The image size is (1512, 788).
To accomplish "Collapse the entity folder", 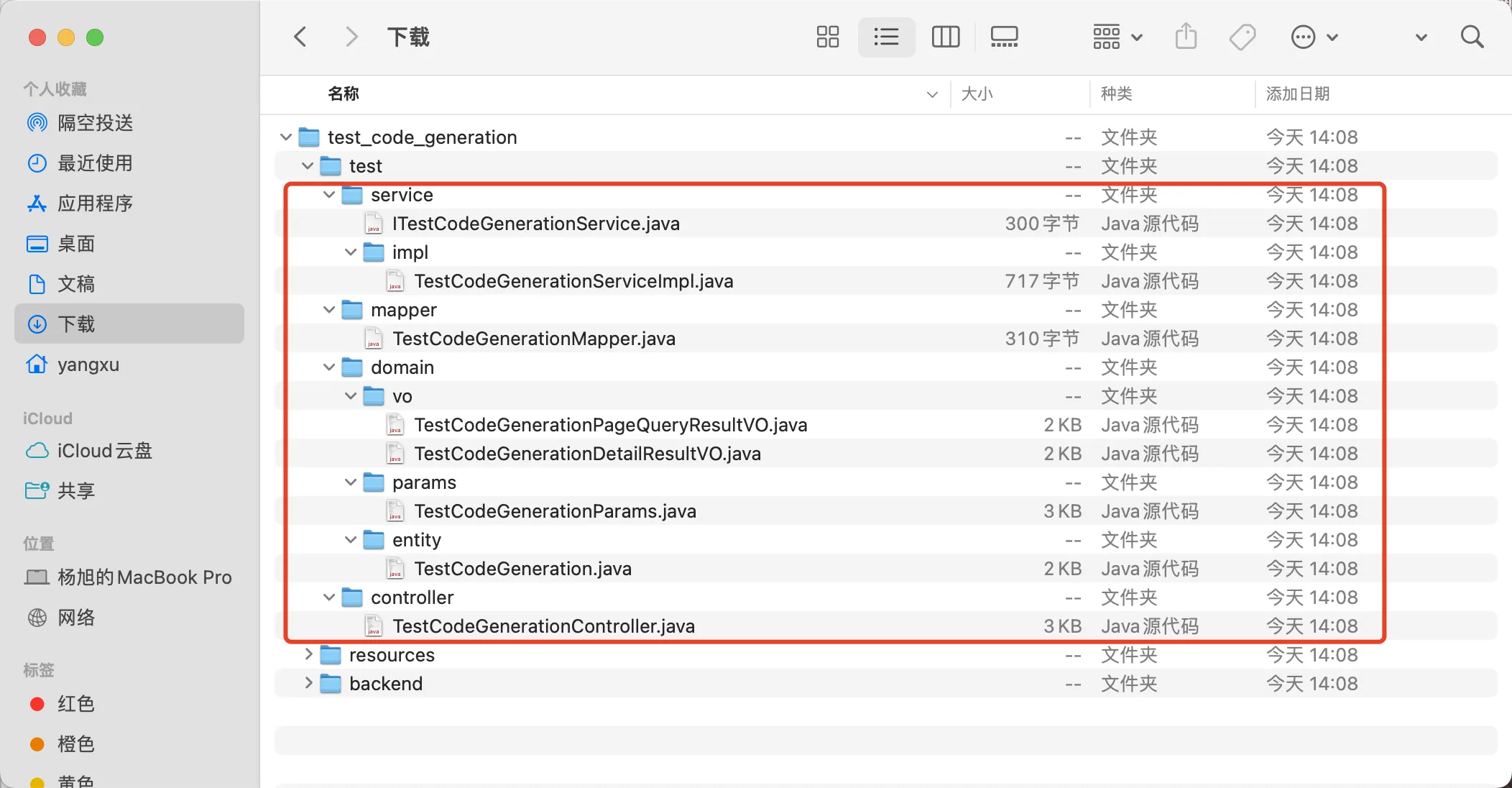I will (351, 539).
